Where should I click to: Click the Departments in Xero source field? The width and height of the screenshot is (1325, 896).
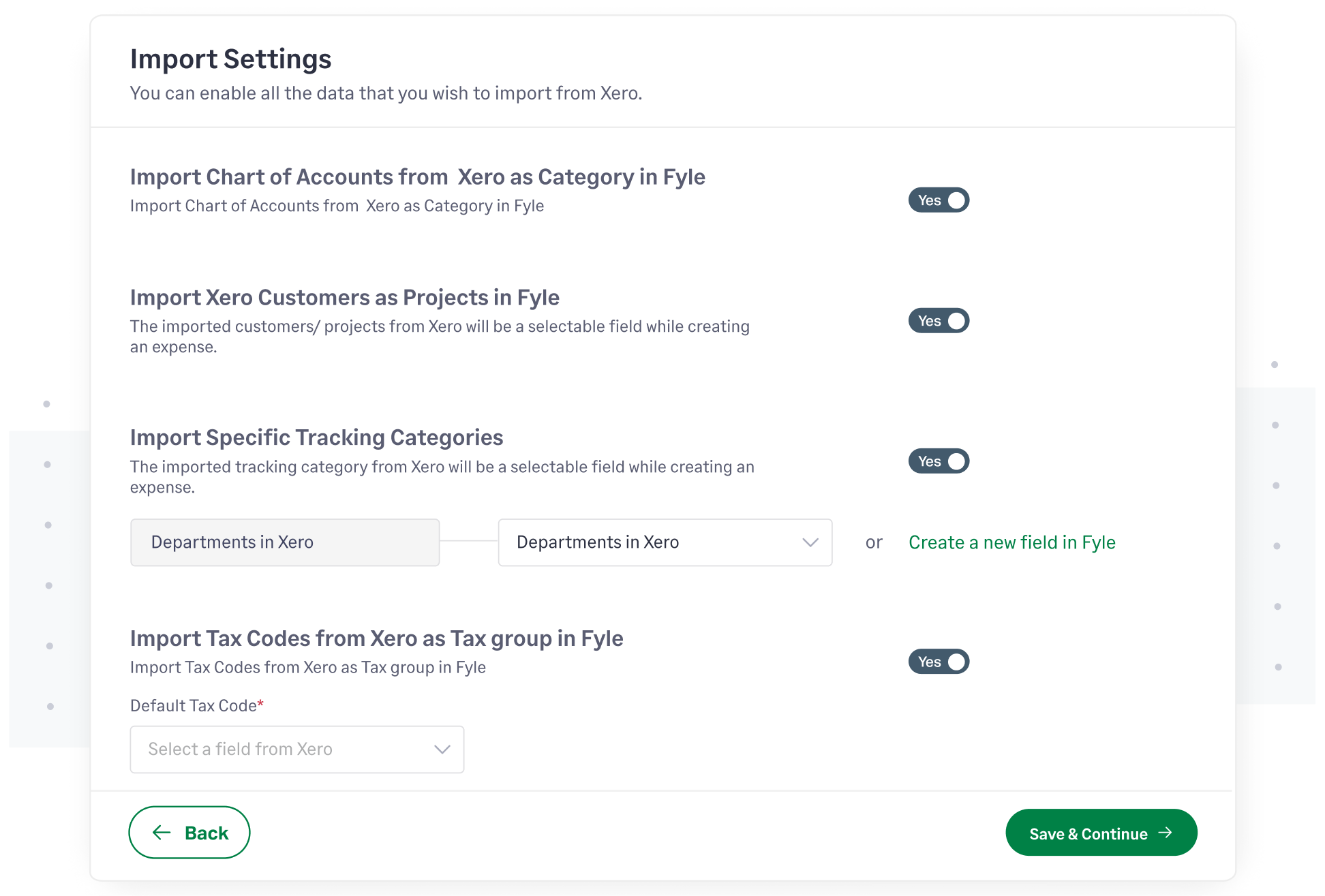284,542
